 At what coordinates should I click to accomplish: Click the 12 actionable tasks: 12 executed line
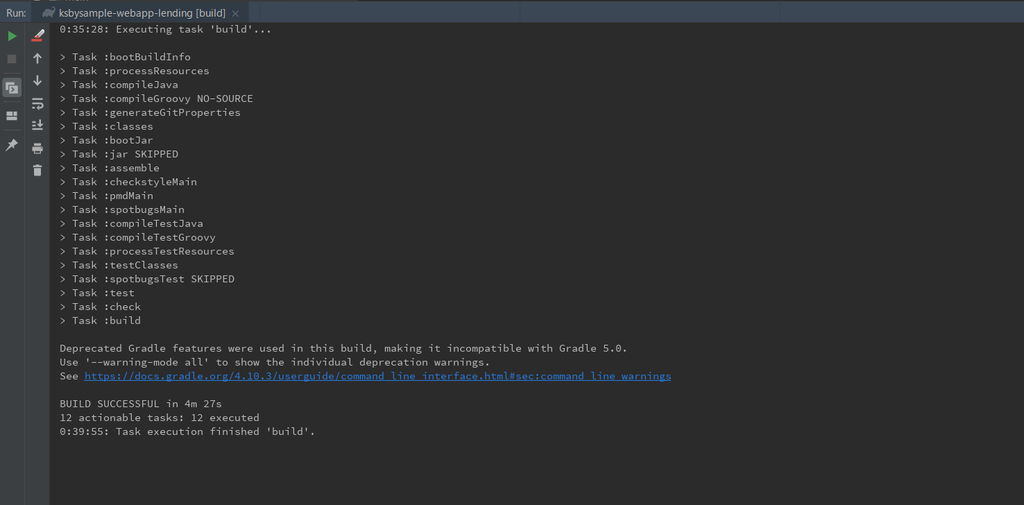(159, 417)
